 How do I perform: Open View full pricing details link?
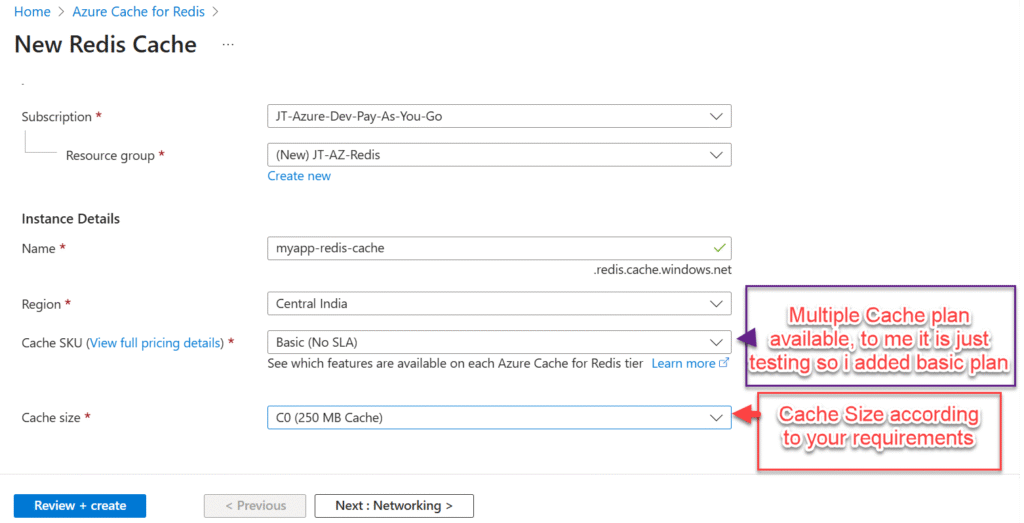155,343
